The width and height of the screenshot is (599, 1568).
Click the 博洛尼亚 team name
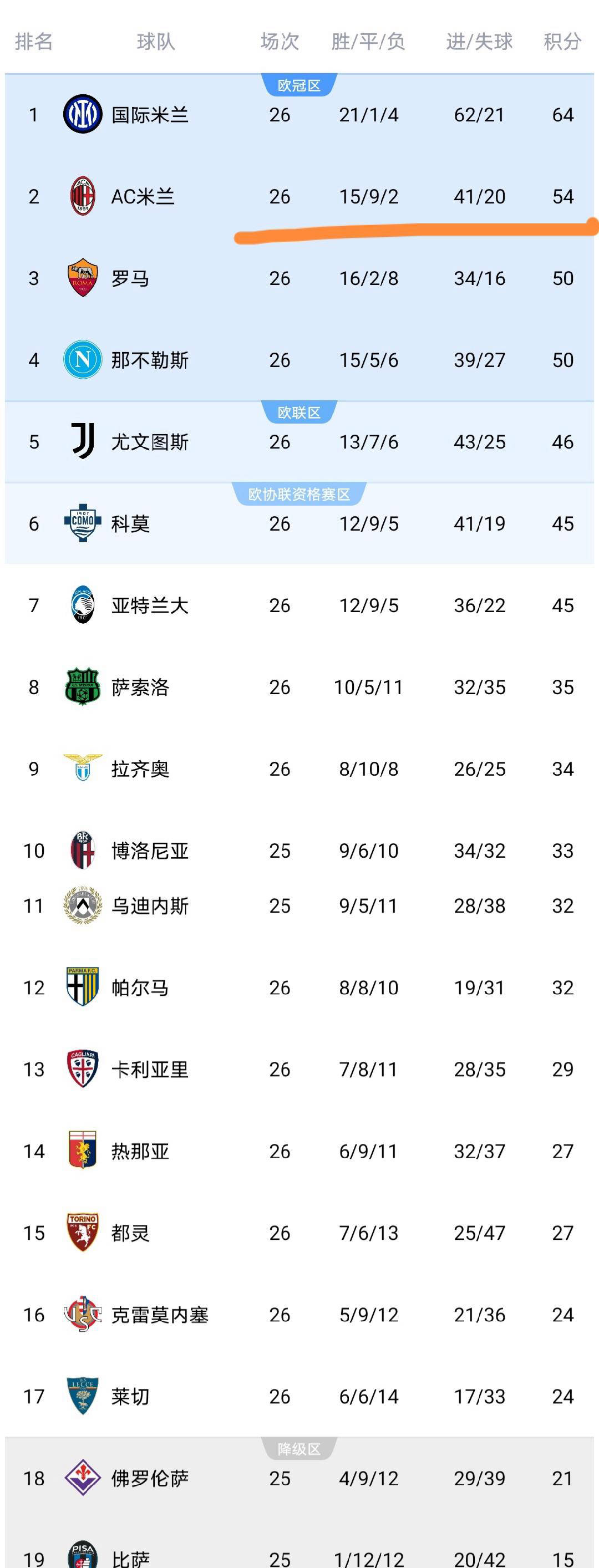click(x=150, y=851)
